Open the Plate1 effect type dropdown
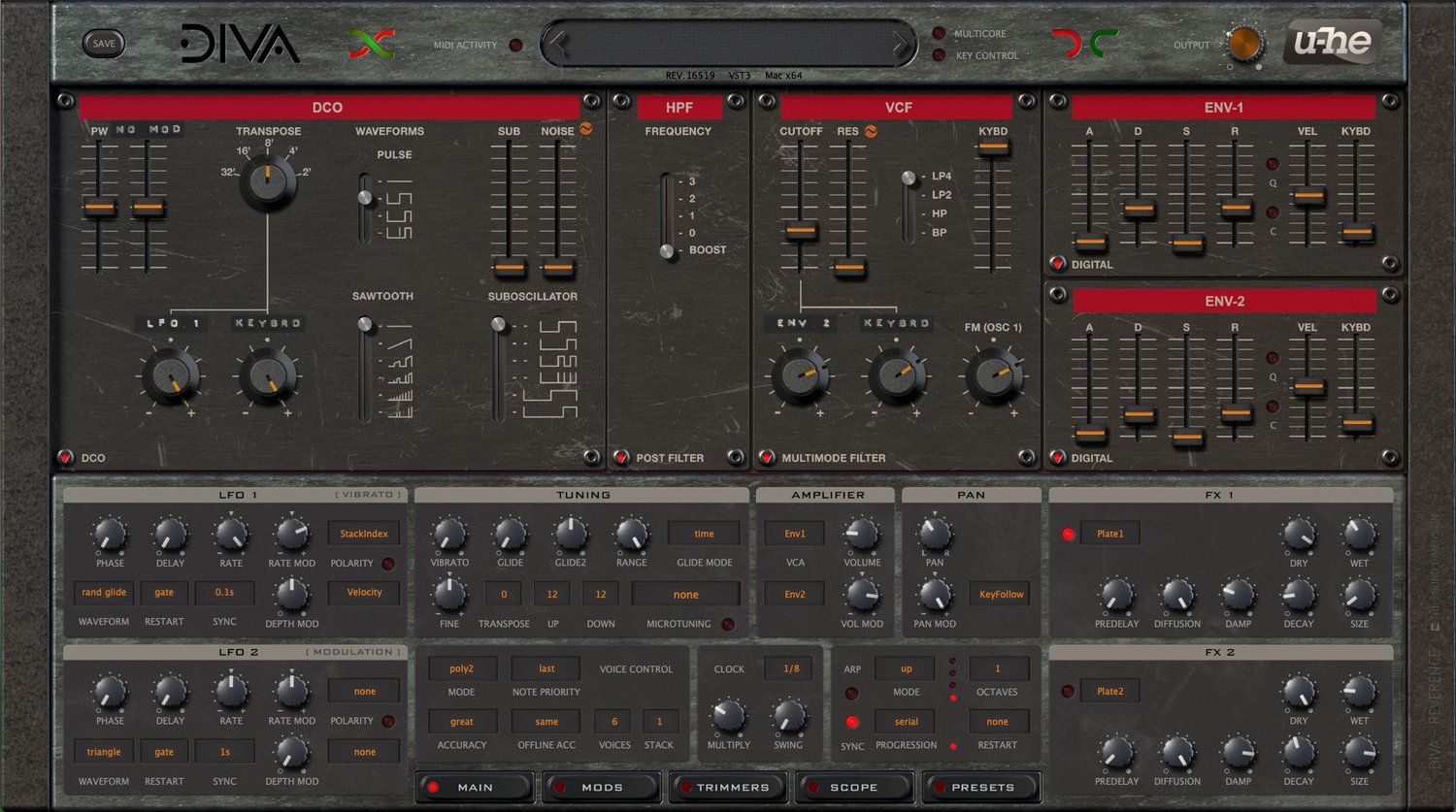This screenshot has width=1456, height=812. (x=1109, y=534)
